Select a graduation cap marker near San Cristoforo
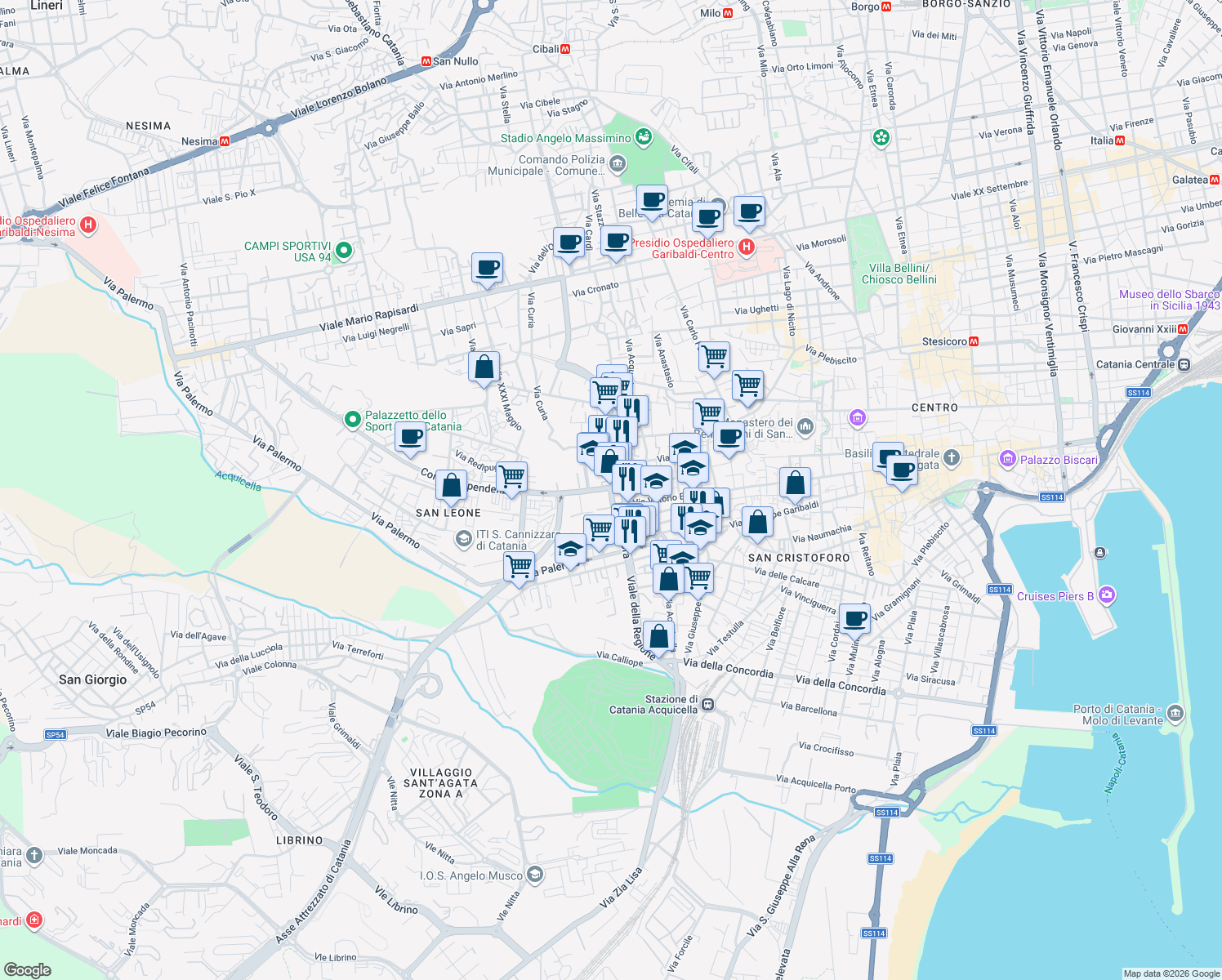Viewport: 1222px width, 980px height. 701,526
